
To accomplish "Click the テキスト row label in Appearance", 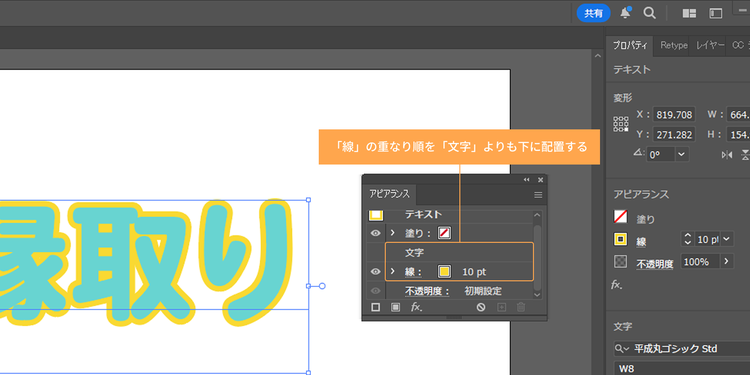I will pyautogui.click(x=423, y=215).
